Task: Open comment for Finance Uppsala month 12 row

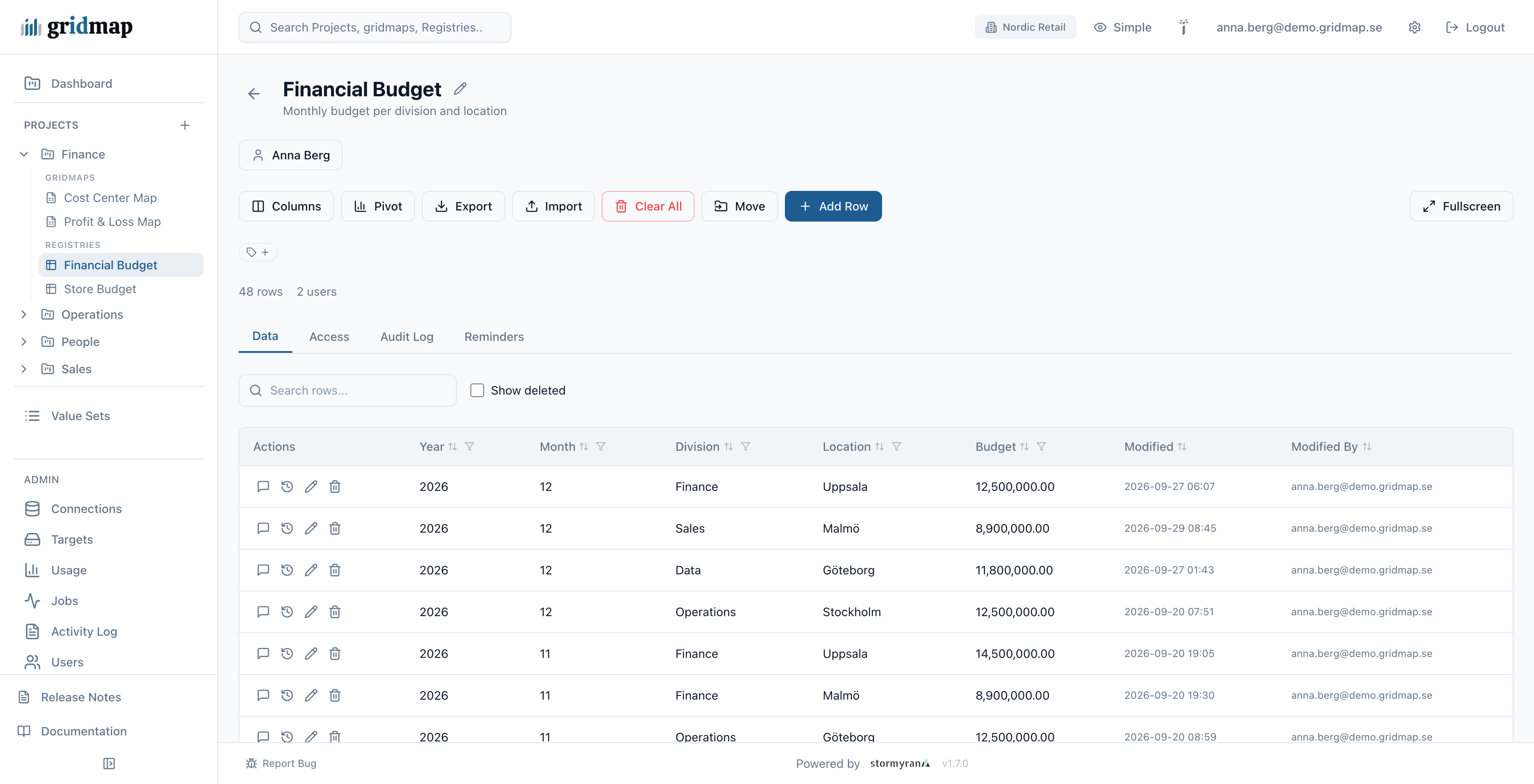Action: coord(262,486)
